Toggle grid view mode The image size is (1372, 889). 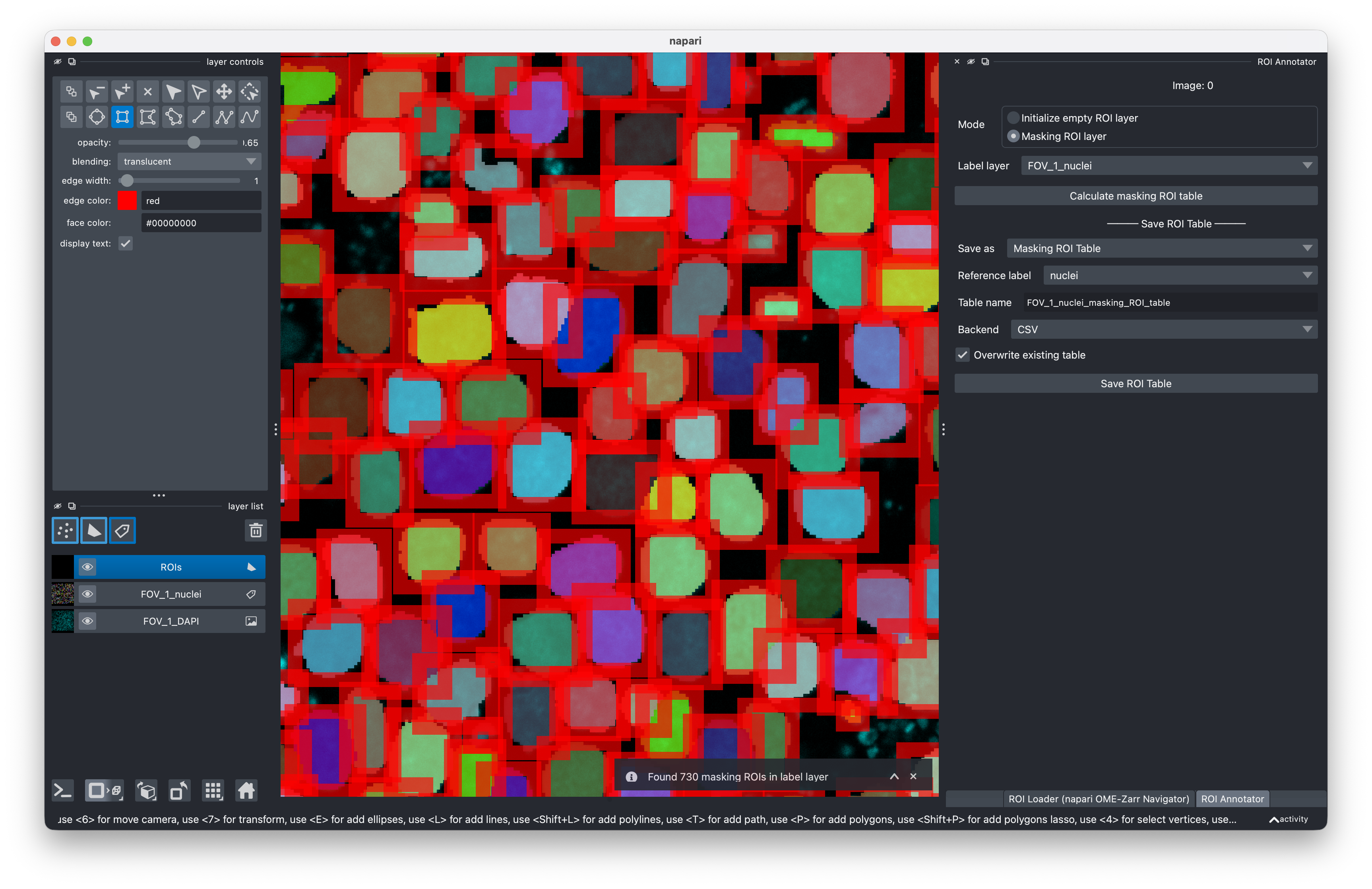pyautogui.click(x=213, y=790)
